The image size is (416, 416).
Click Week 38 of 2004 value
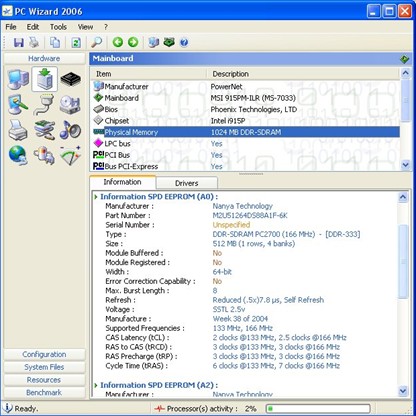(x=240, y=319)
